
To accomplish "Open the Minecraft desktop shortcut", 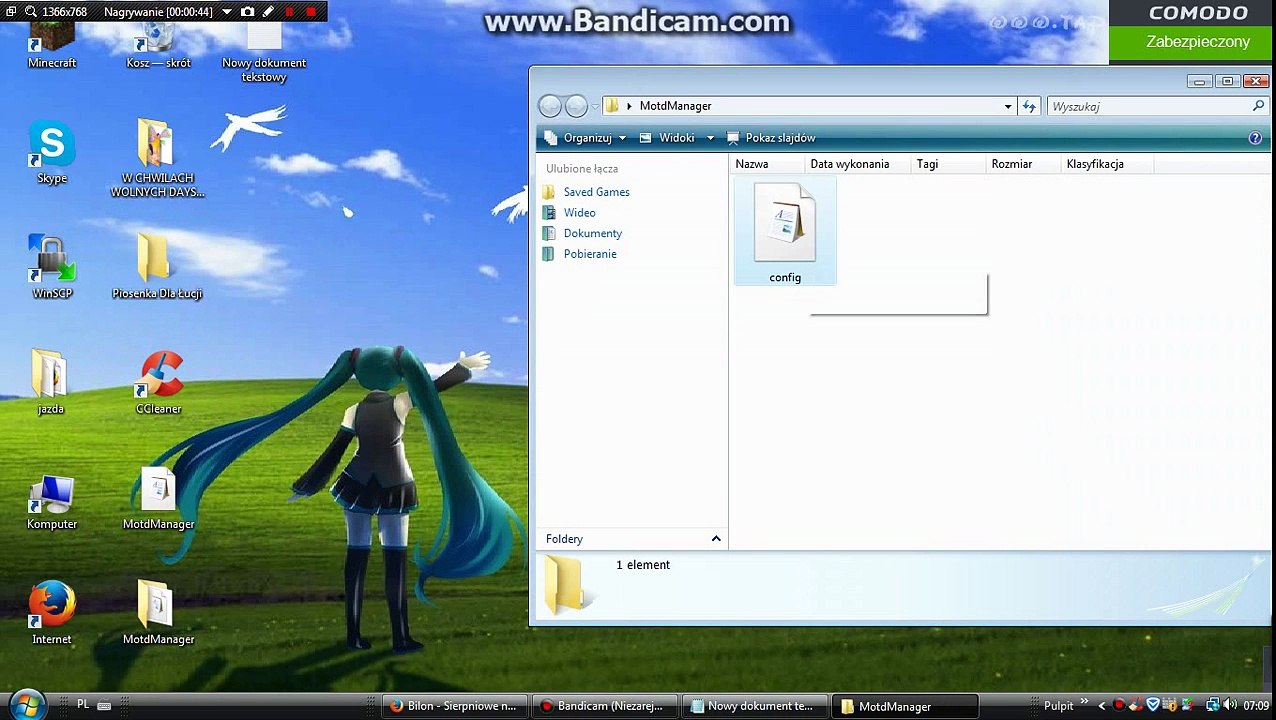I will point(52,44).
